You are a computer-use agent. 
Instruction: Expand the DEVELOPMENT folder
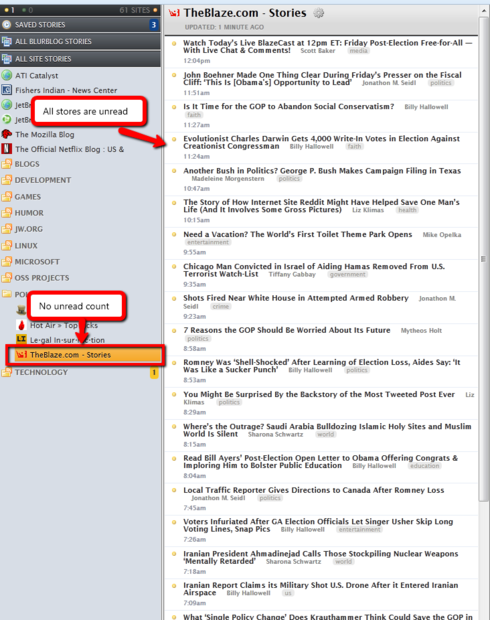click(x=80, y=180)
